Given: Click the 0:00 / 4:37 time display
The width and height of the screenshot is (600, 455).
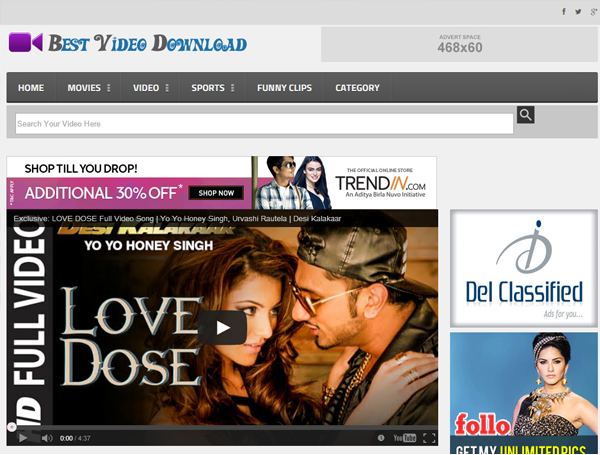Looking at the screenshot, I should pyautogui.click(x=75, y=438).
